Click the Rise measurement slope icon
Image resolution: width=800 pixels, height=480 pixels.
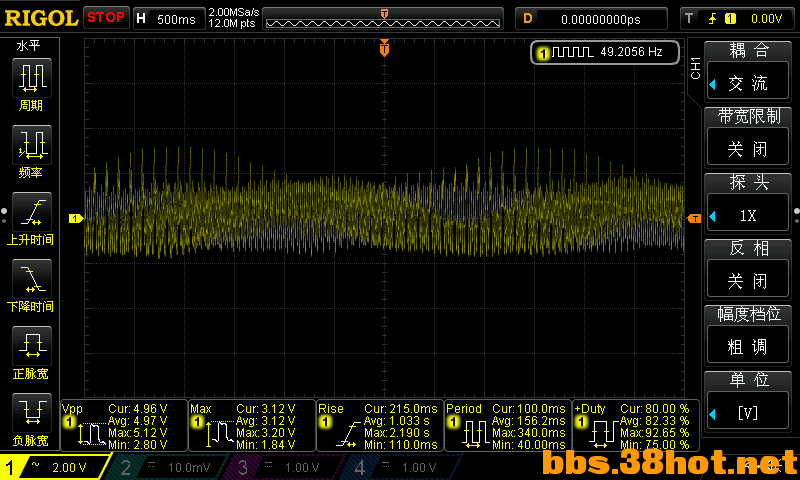click(x=348, y=434)
